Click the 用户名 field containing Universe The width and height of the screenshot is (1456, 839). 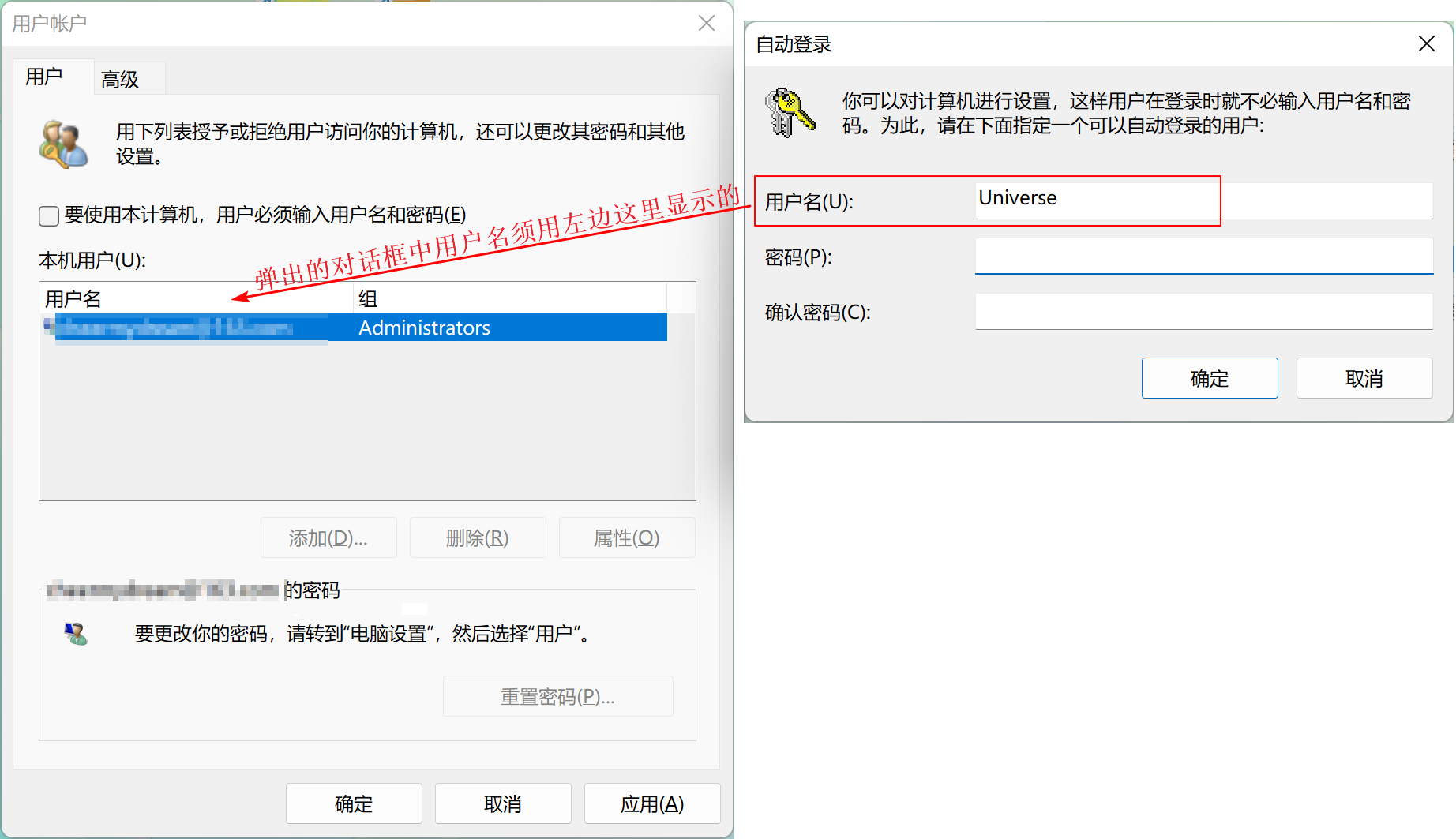(x=1204, y=200)
